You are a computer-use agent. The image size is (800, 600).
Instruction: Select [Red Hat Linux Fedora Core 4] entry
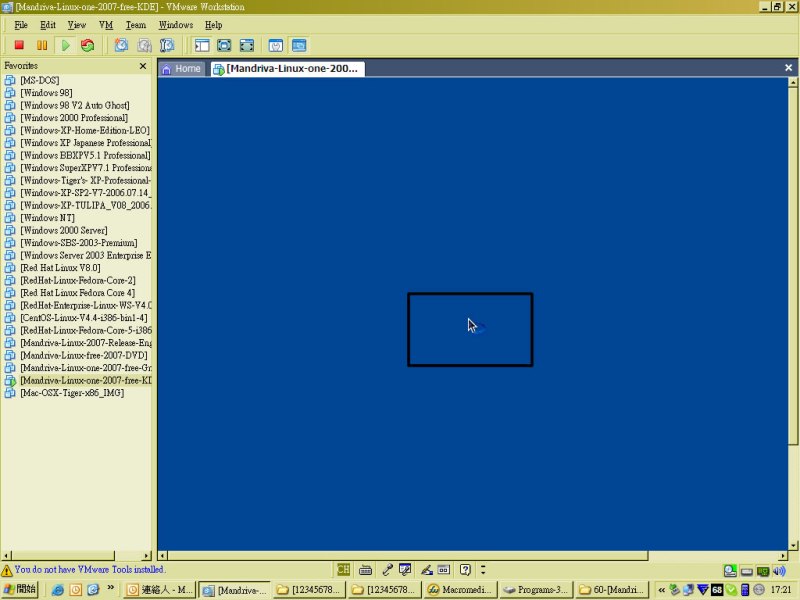(78, 293)
